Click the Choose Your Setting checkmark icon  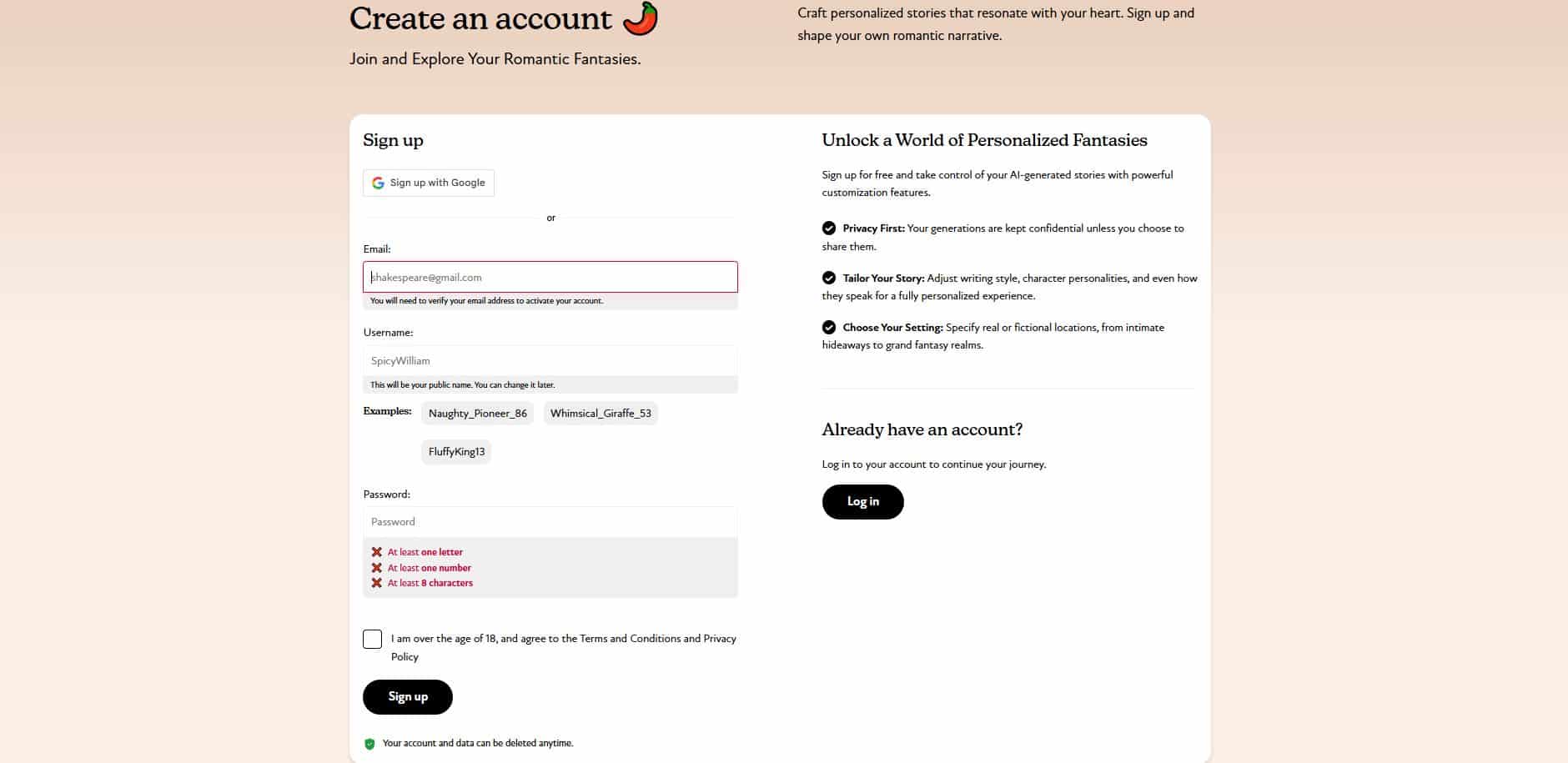tap(829, 327)
